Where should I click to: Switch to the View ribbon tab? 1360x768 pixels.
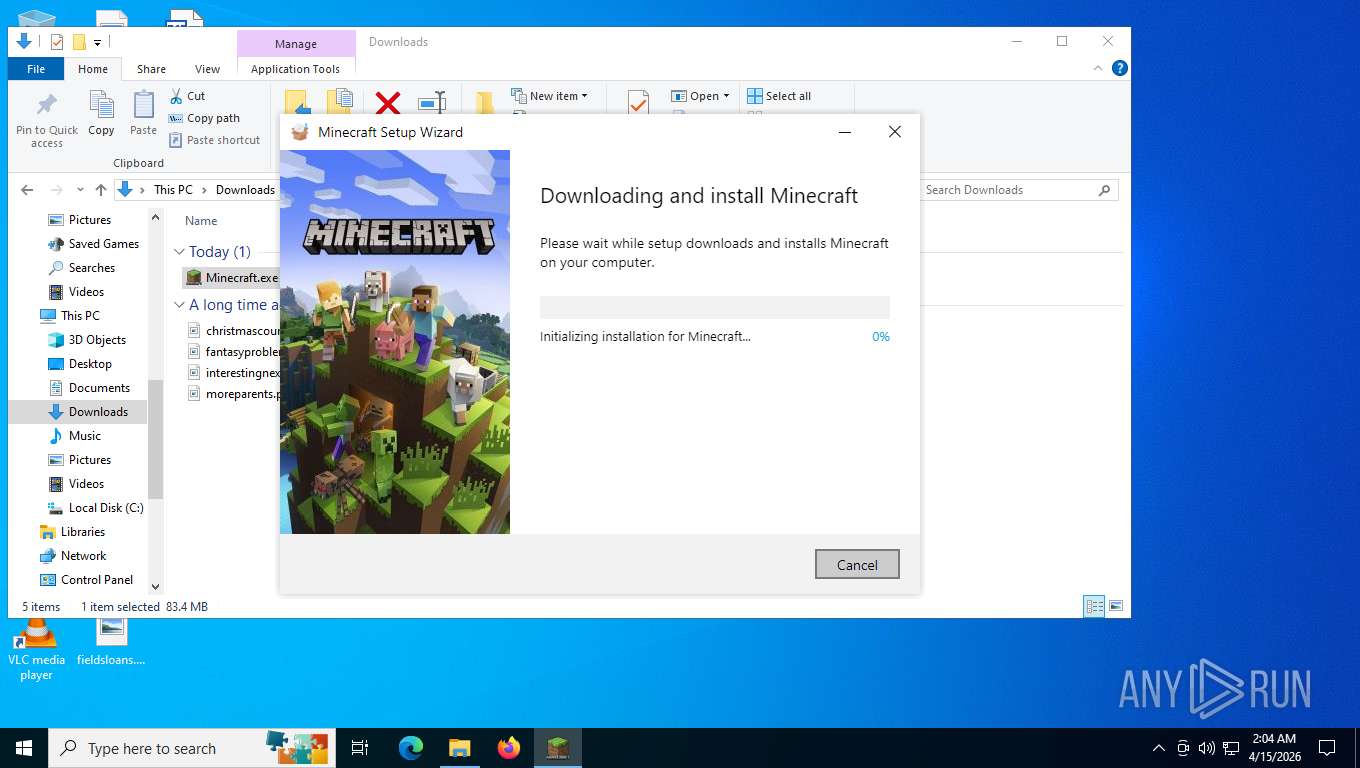(208, 69)
